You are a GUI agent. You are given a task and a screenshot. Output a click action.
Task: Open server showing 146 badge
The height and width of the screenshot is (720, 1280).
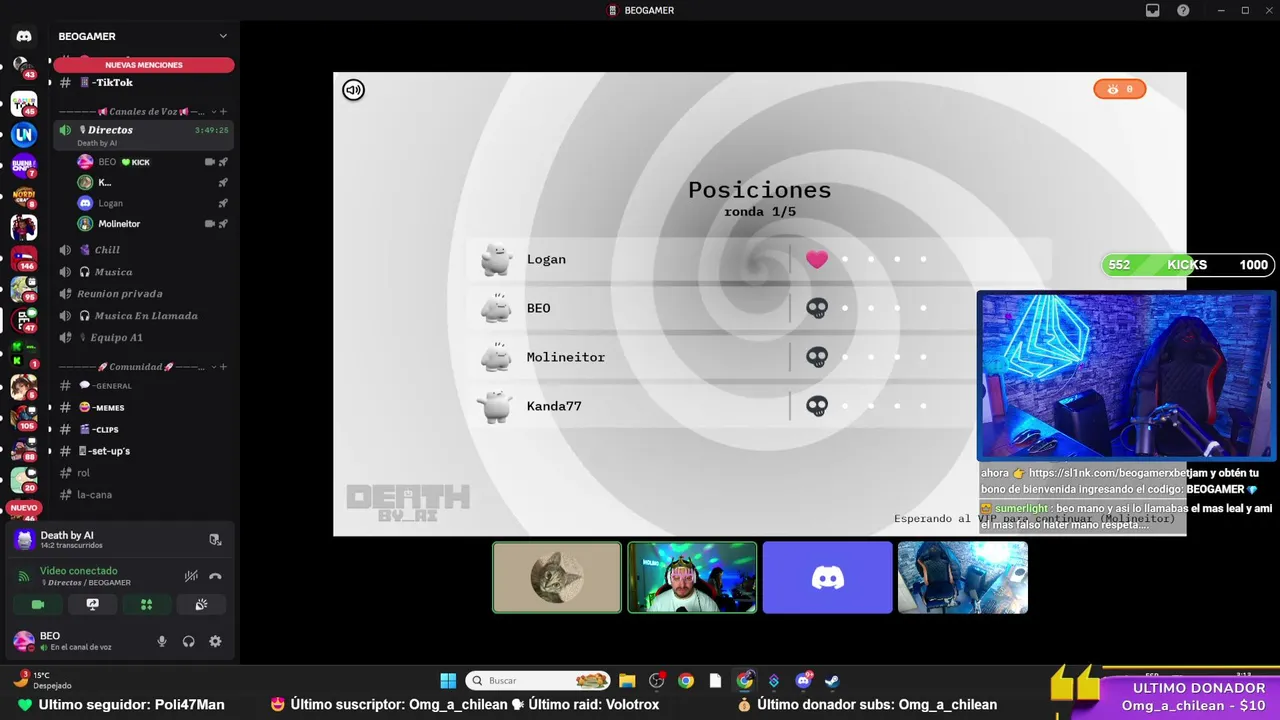24,258
